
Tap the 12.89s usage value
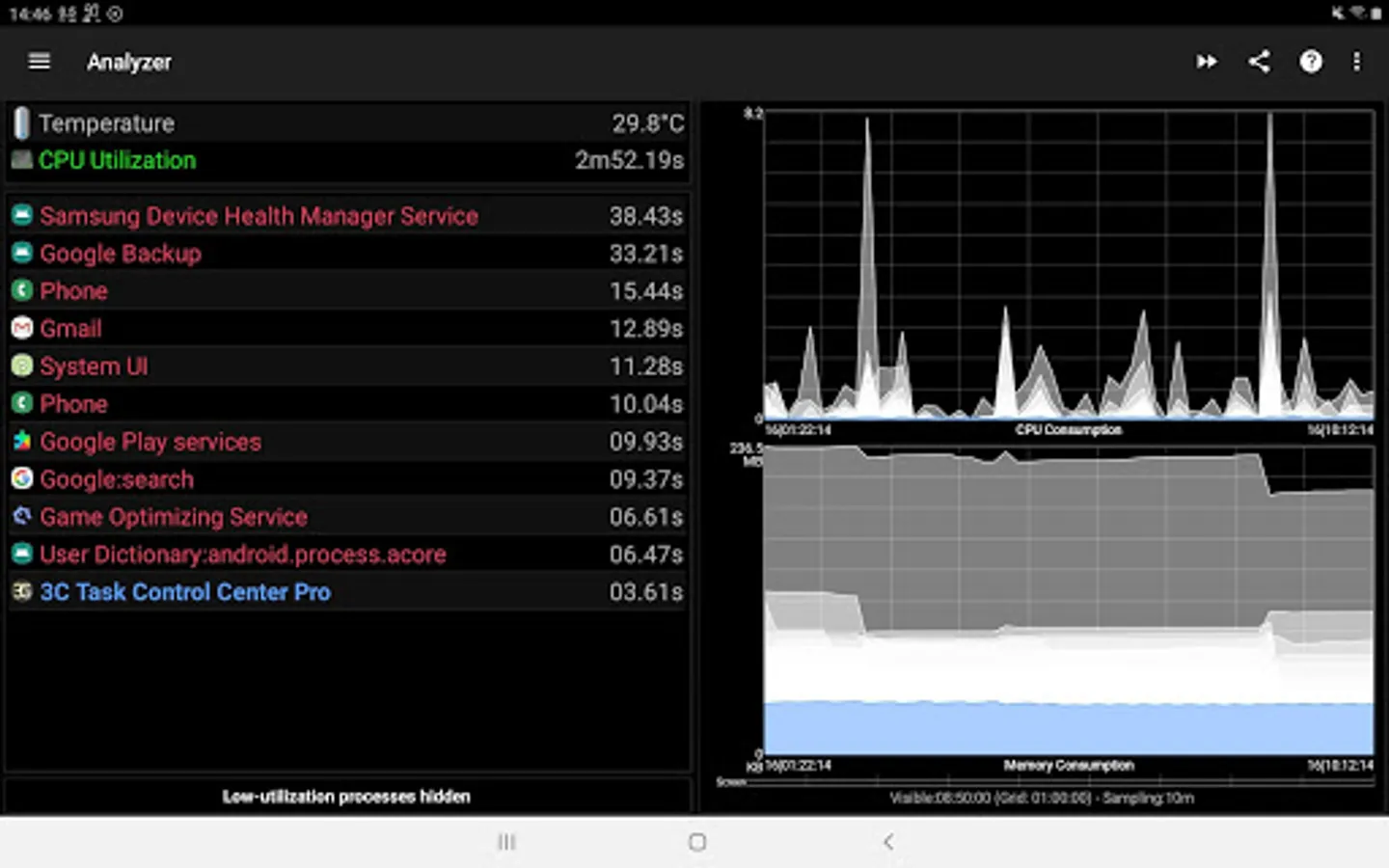[646, 329]
